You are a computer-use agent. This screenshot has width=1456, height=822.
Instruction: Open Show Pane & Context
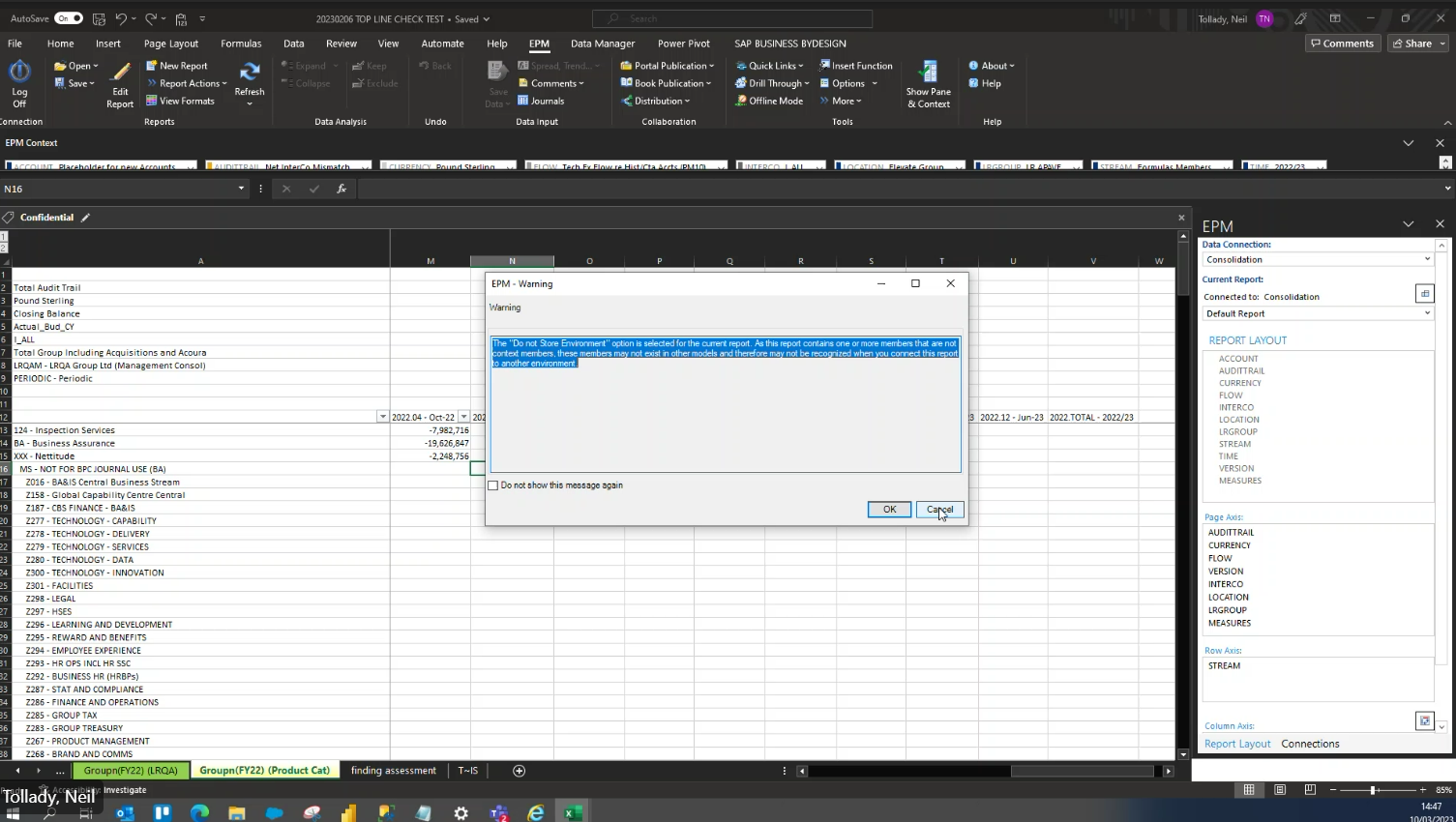coord(928,85)
